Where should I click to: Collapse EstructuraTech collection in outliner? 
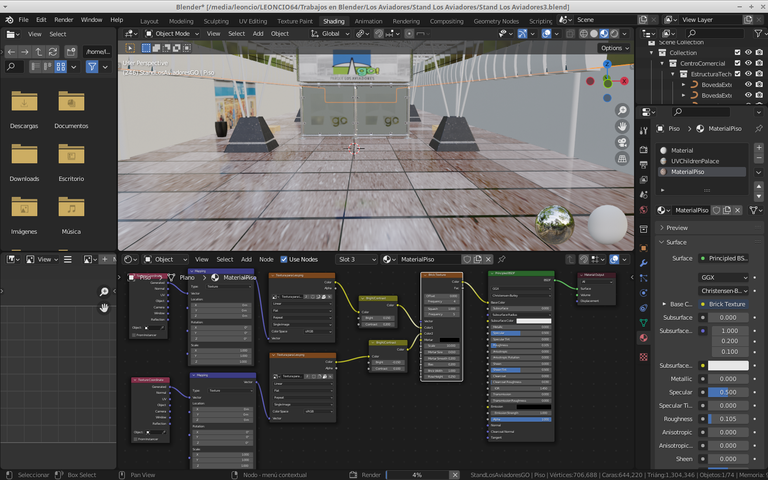(673, 74)
